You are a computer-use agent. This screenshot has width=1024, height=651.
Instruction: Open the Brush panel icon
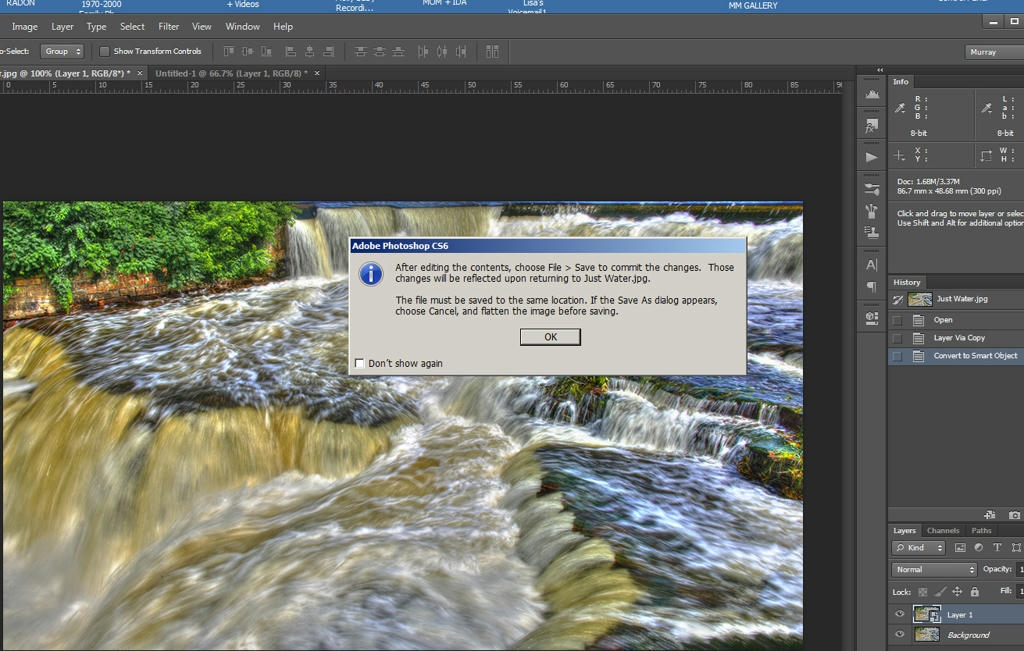pyautogui.click(x=872, y=211)
